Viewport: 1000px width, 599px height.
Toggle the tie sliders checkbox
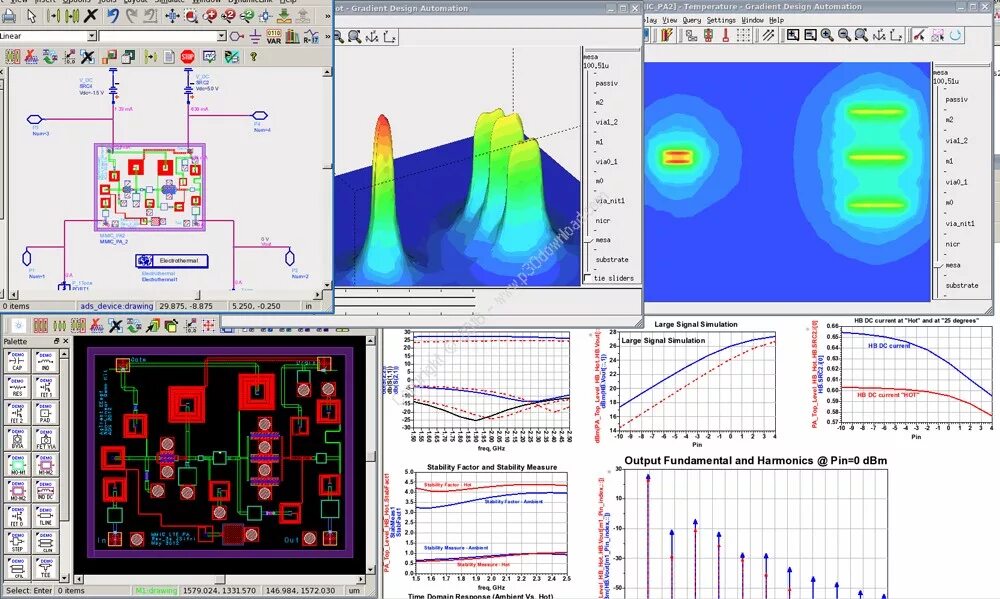click(x=587, y=279)
